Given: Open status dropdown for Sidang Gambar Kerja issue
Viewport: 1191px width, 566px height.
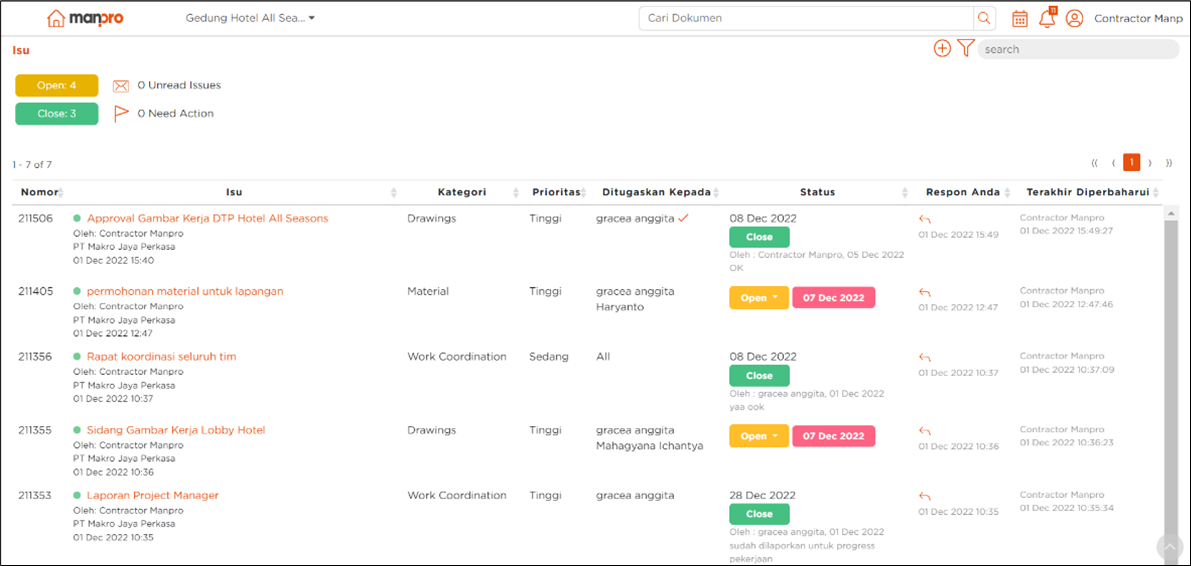Looking at the screenshot, I should tap(759, 436).
